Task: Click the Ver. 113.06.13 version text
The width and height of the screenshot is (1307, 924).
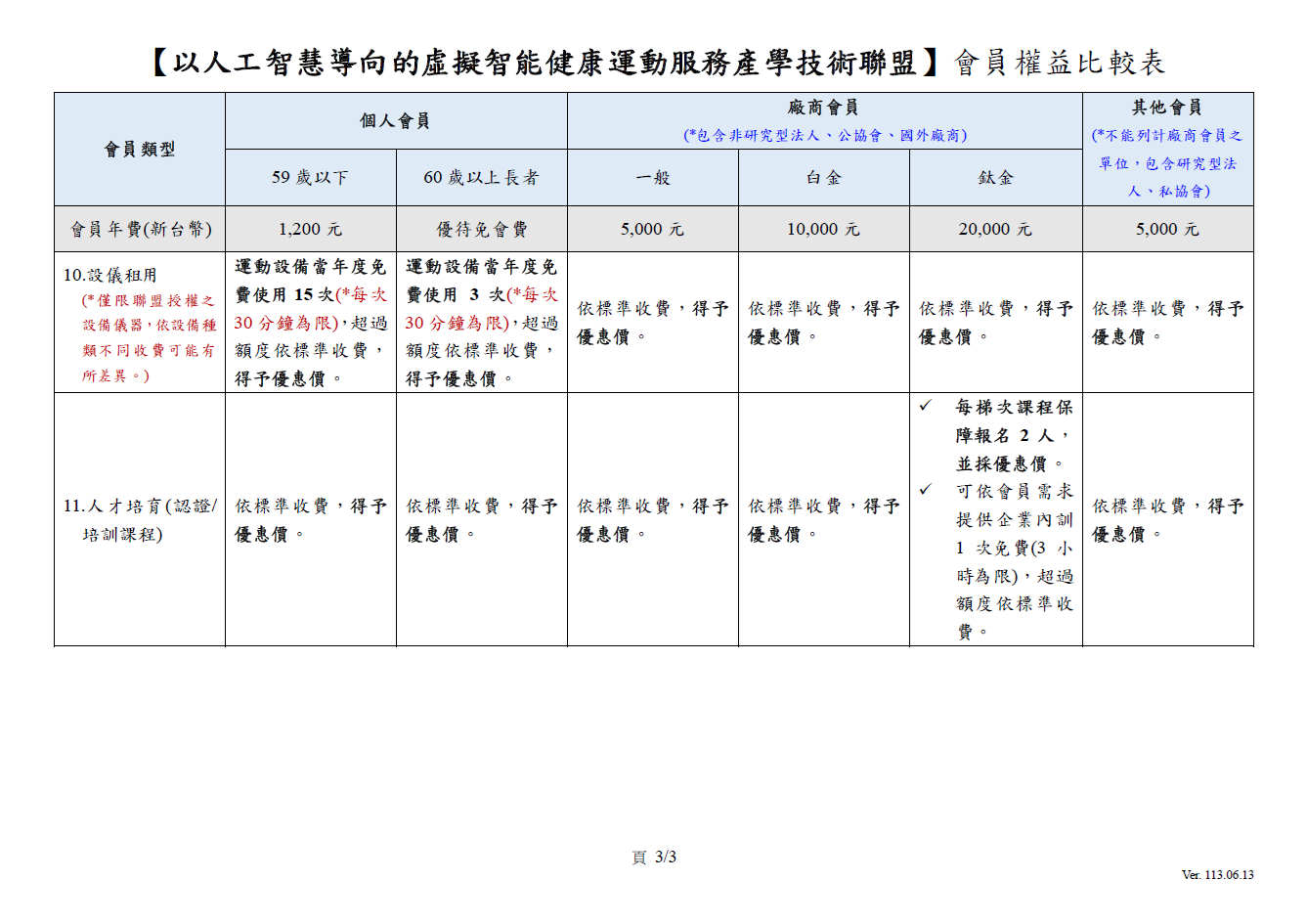Action: [1217, 875]
